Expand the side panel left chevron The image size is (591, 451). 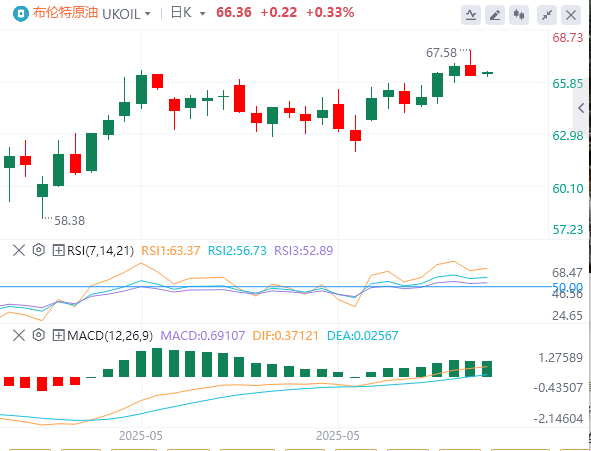point(581,109)
